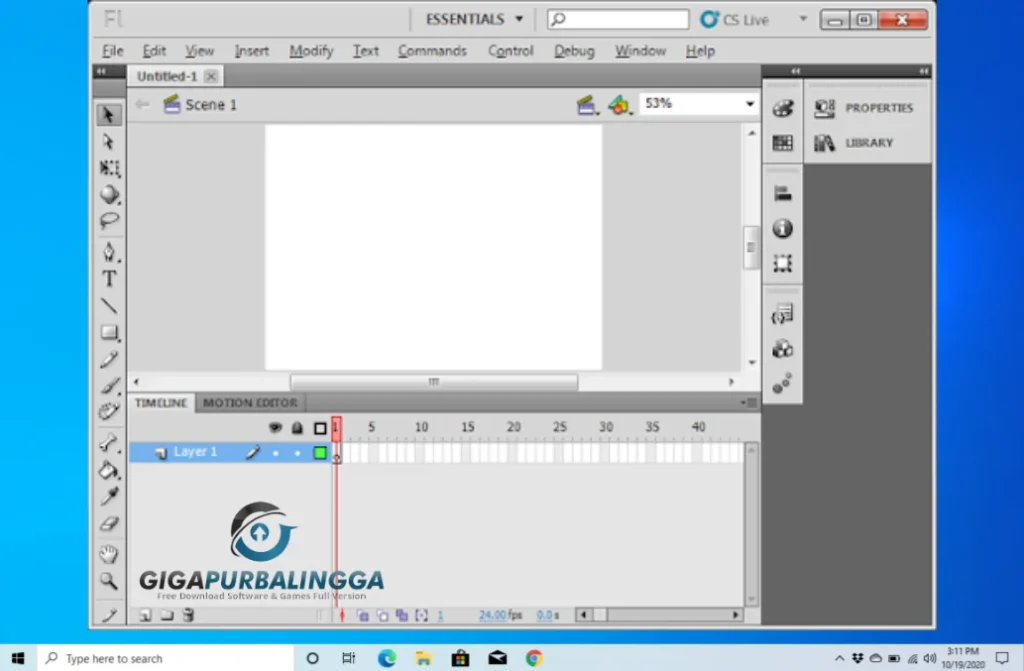Delete the selected layer using trash icon
1024x671 pixels.
click(188, 615)
